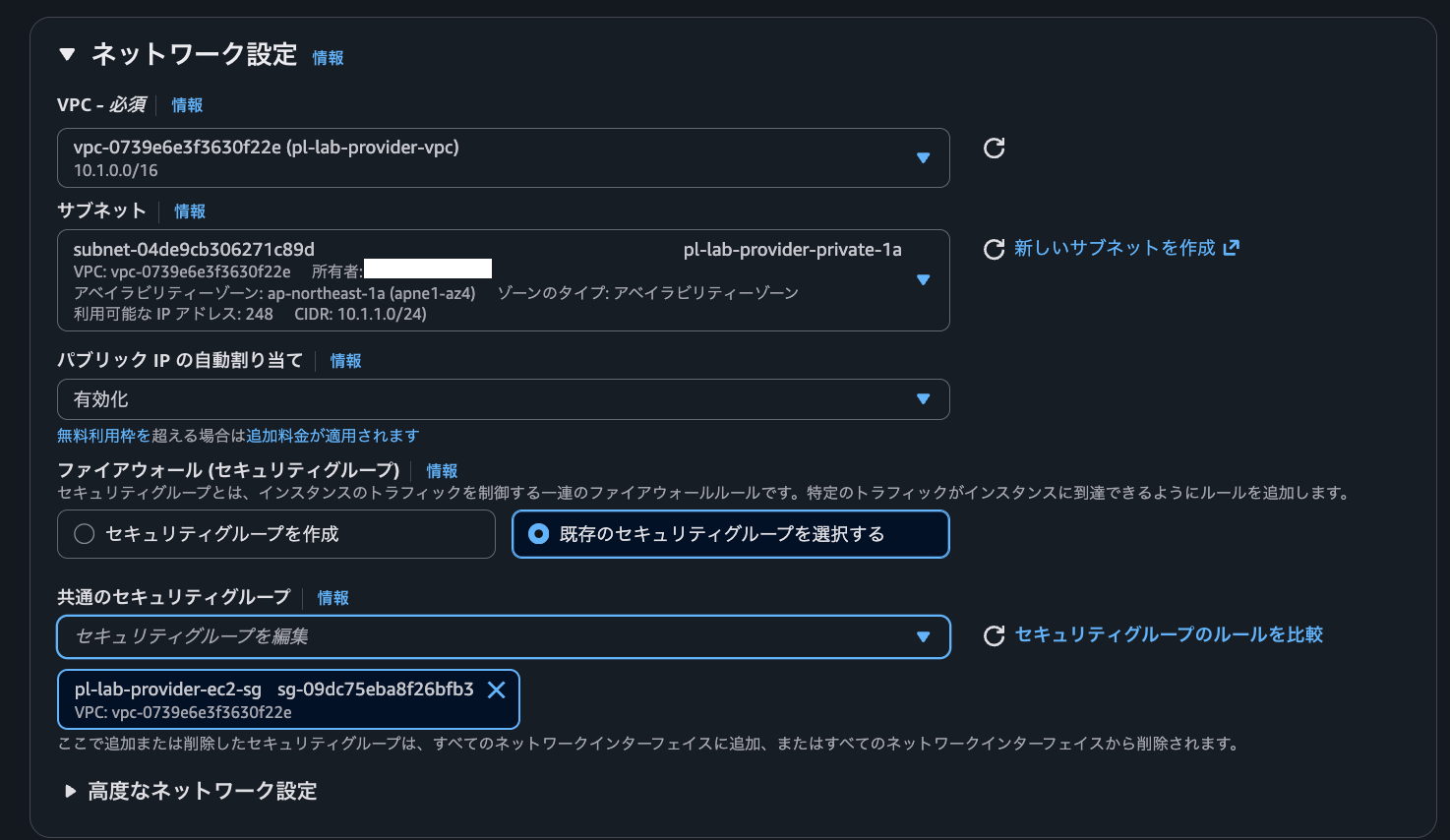Collapse the ネットワーク設定 section
The height and width of the screenshot is (840, 1450).
point(67,56)
